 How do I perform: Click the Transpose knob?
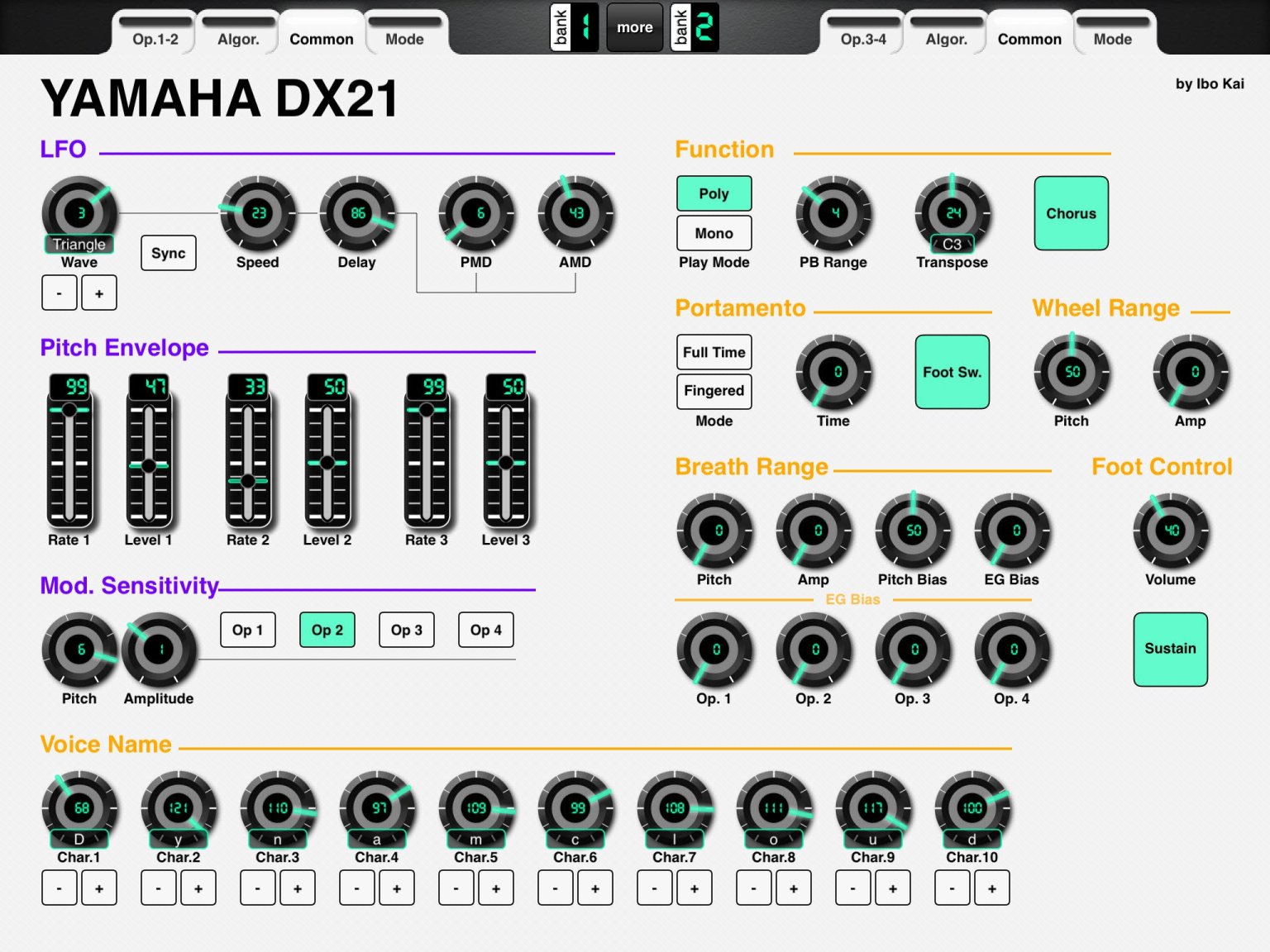click(952, 213)
